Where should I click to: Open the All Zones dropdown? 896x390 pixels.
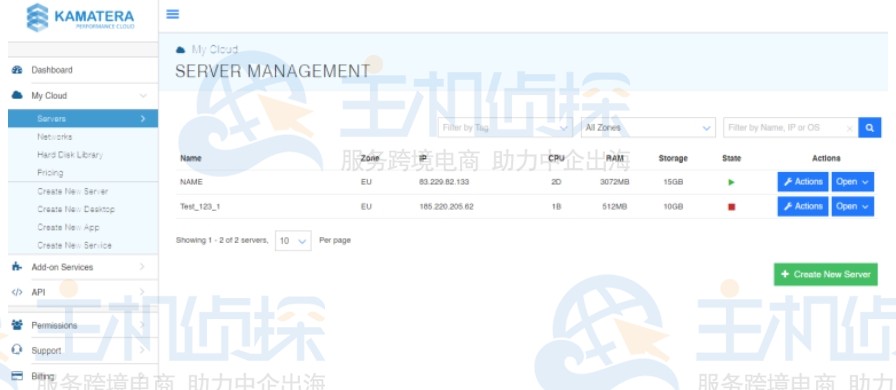point(648,128)
